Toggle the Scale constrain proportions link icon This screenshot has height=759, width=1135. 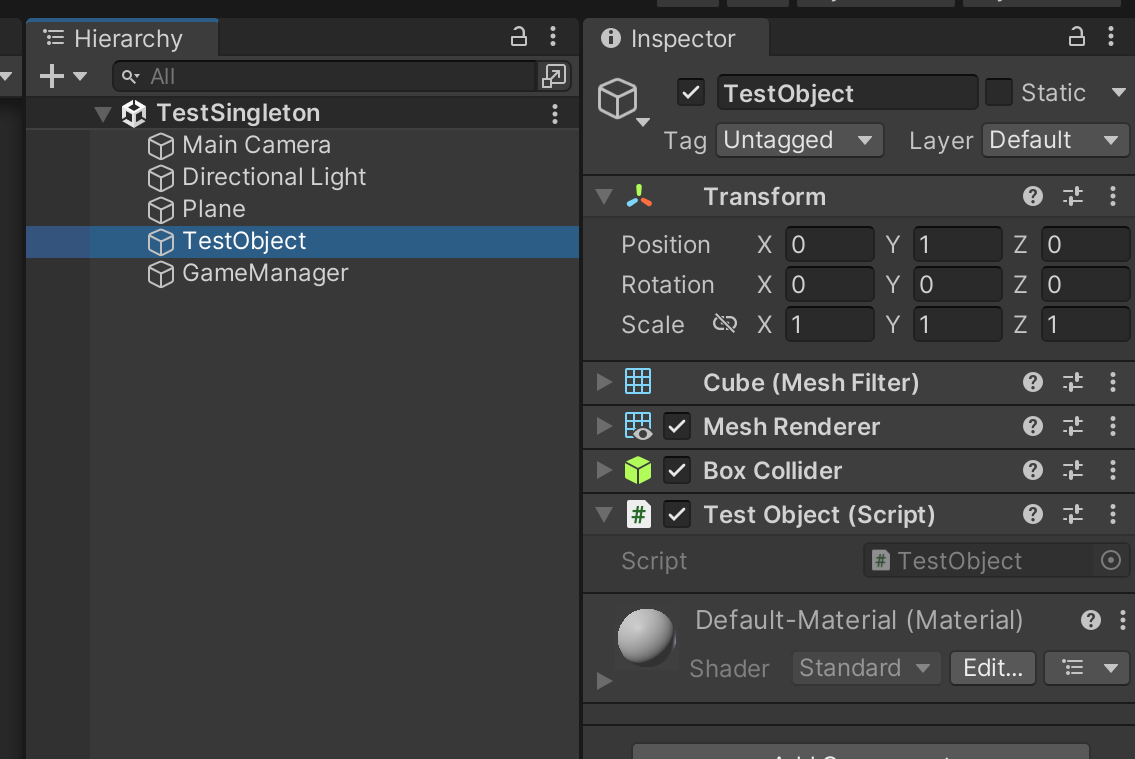tap(725, 324)
